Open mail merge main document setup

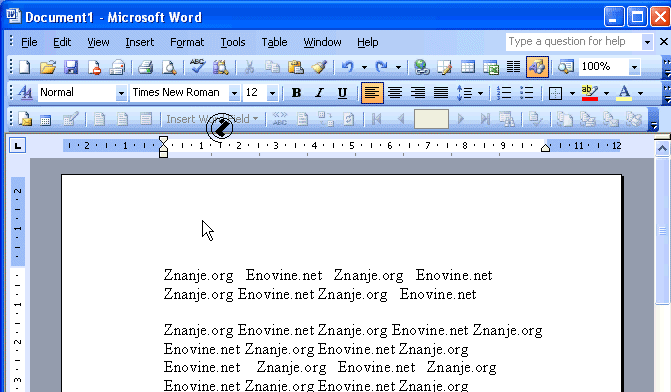tap(25, 119)
